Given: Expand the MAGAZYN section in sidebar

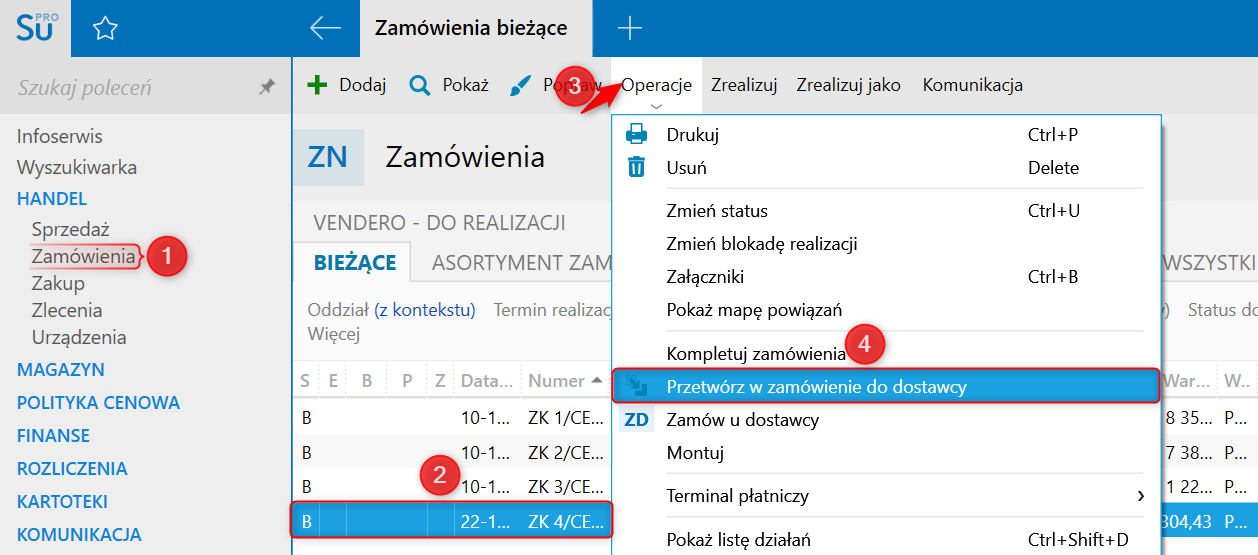Looking at the screenshot, I should (x=61, y=370).
